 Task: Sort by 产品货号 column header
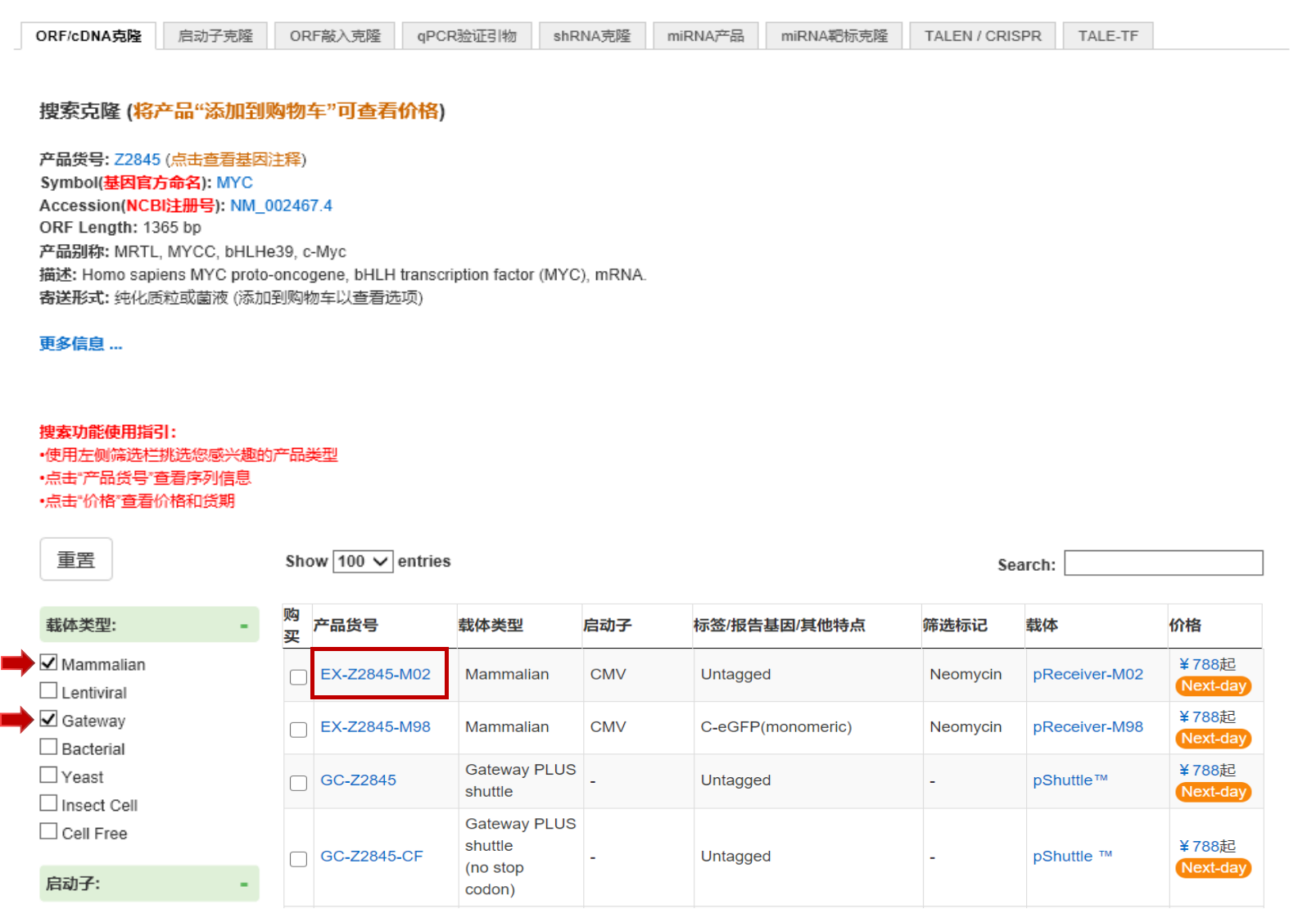click(346, 626)
